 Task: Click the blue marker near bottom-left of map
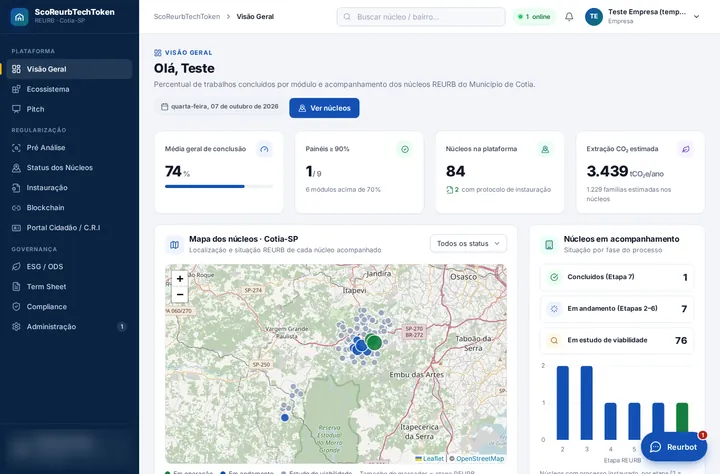[285, 418]
